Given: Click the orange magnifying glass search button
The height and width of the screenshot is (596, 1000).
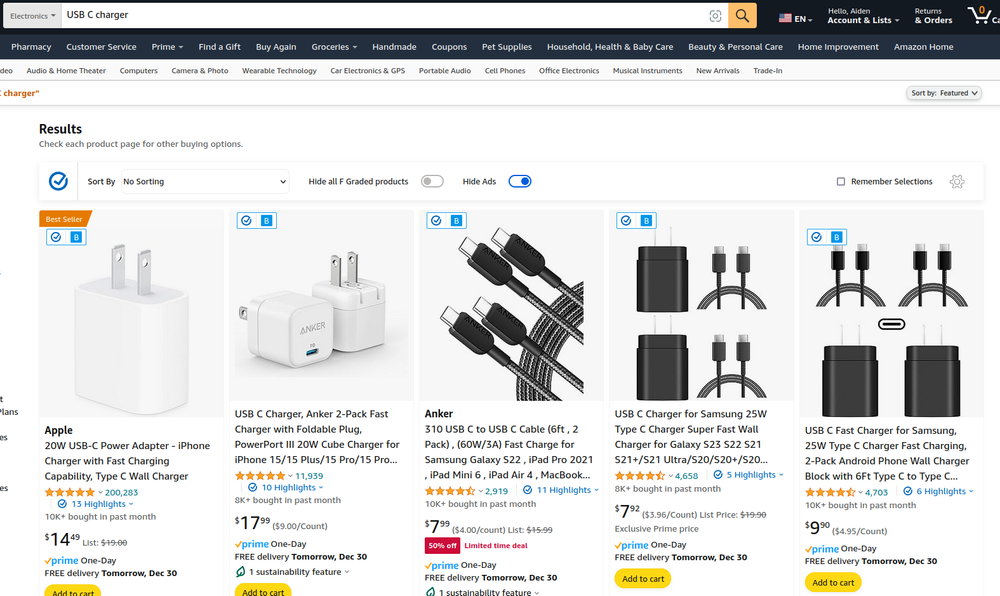Looking at the screenshot, I should tap(740, 15).
